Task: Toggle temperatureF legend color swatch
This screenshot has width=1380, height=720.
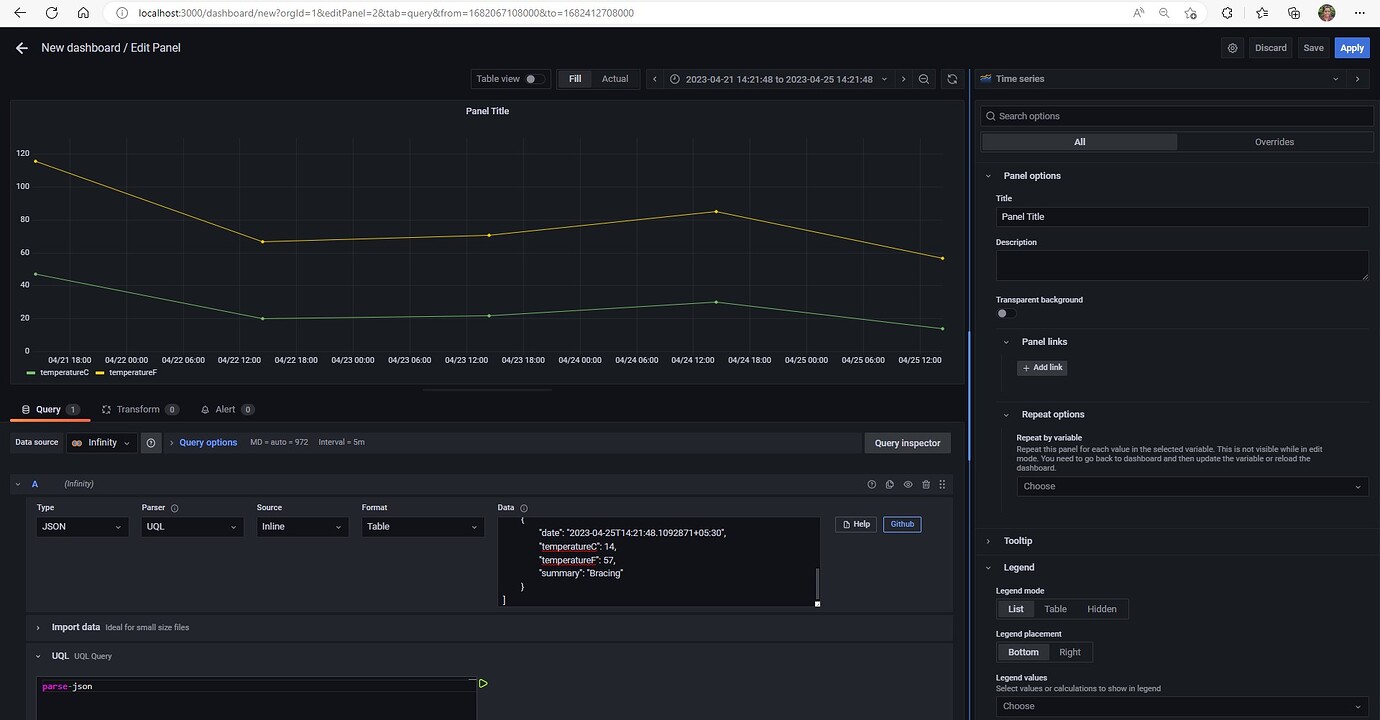Action: (x=100, y=373)
